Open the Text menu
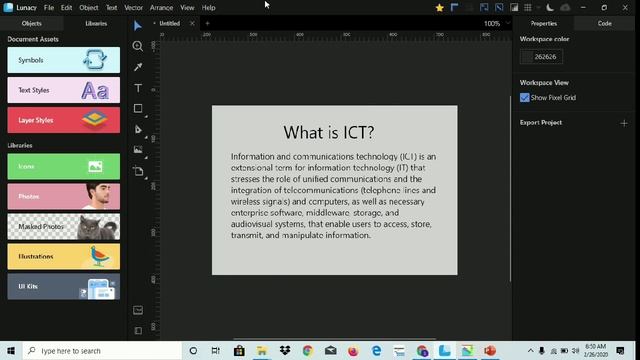The image size is (640, 360). [111, 7]
